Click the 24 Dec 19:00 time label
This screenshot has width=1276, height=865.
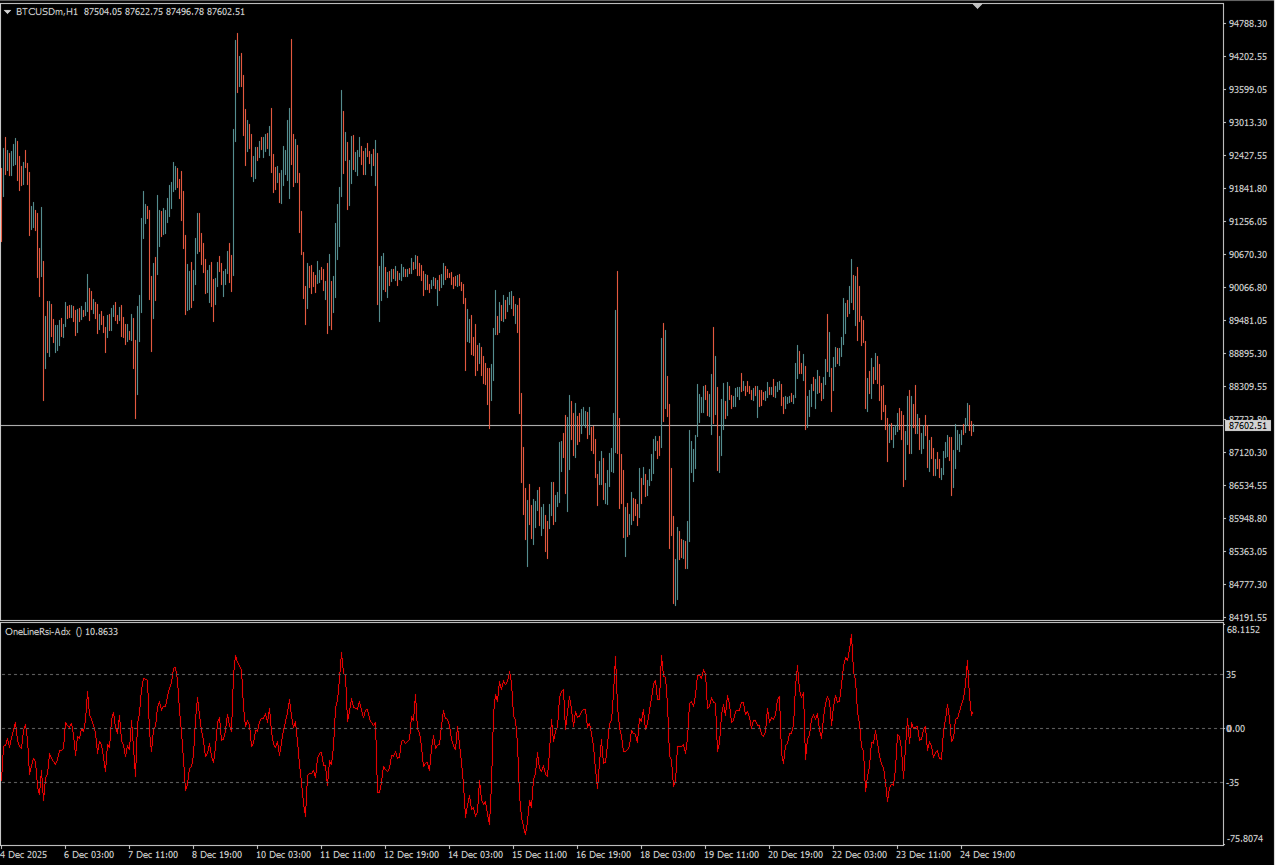tap(990, 855)
